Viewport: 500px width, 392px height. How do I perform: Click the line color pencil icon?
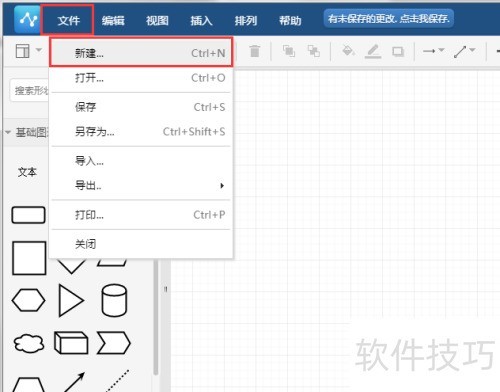click(373, 52)
